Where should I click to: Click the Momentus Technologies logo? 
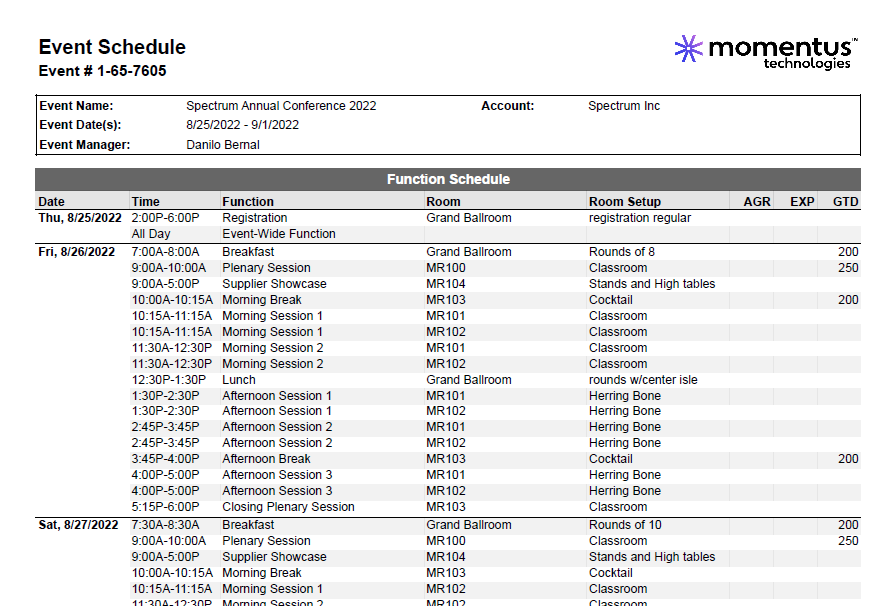pos(766,52)
